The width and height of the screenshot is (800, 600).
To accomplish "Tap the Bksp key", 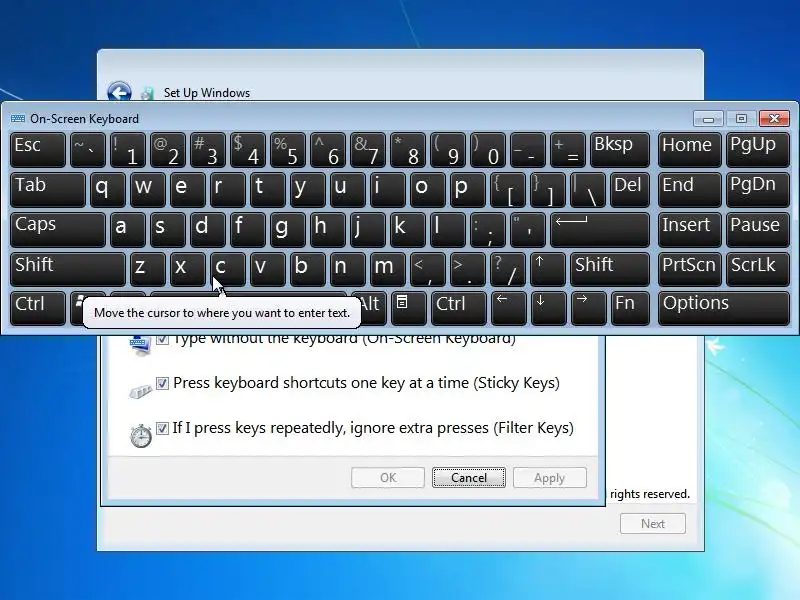I will (620, 149).
